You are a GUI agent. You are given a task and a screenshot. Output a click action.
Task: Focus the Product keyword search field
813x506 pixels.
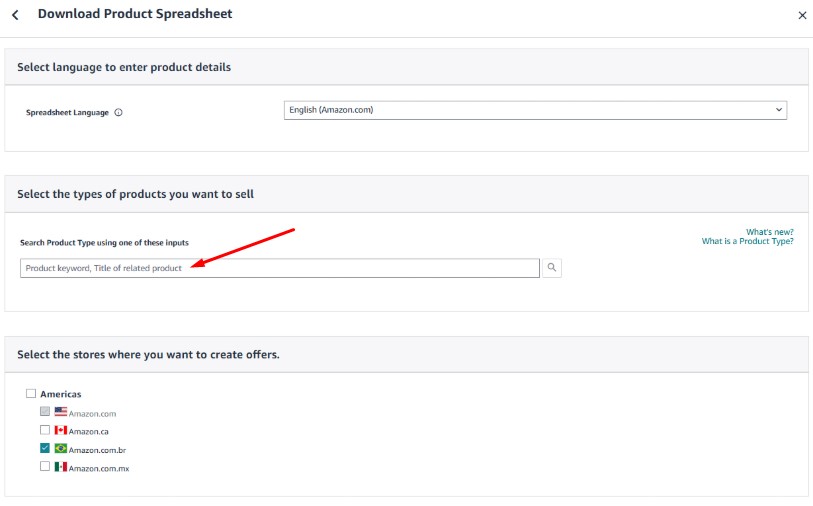click(x=280, y=268)
